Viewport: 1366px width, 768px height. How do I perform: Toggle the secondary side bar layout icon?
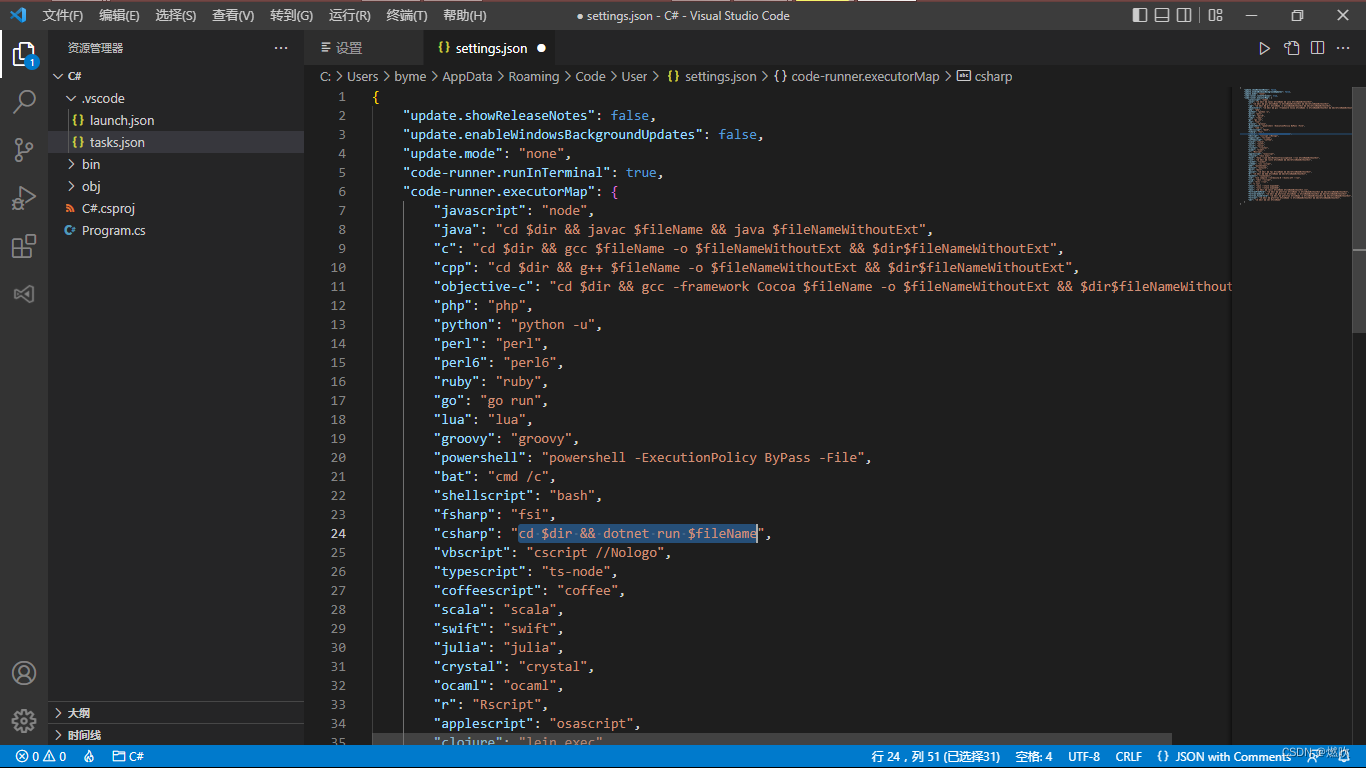(1184, 15)
